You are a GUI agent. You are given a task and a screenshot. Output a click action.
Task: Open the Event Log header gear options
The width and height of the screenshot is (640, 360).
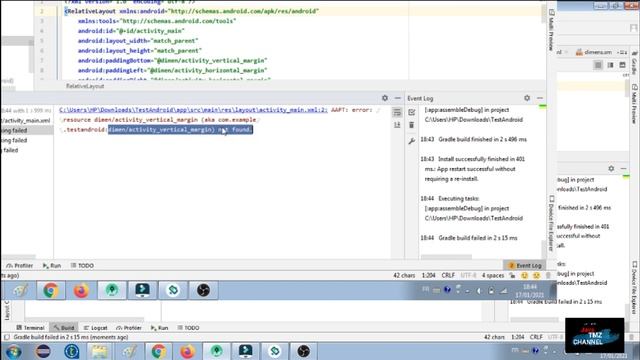point(527,98)
